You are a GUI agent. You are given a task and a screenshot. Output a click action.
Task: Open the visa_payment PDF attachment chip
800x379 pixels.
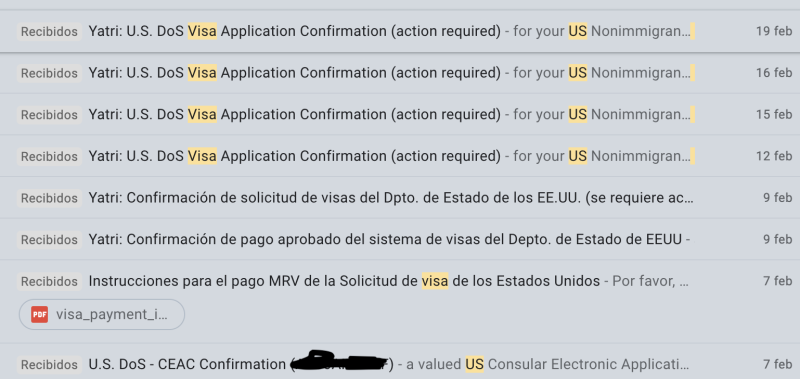tap(102, 315)
